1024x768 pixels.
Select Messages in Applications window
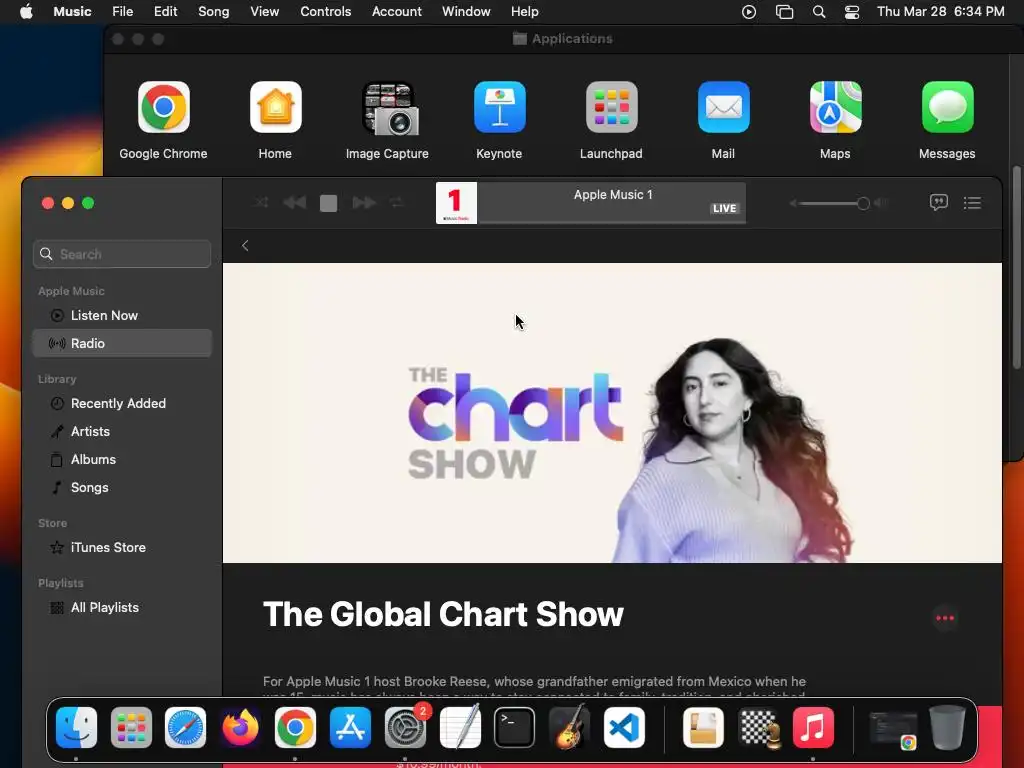[x=948, y=107]
